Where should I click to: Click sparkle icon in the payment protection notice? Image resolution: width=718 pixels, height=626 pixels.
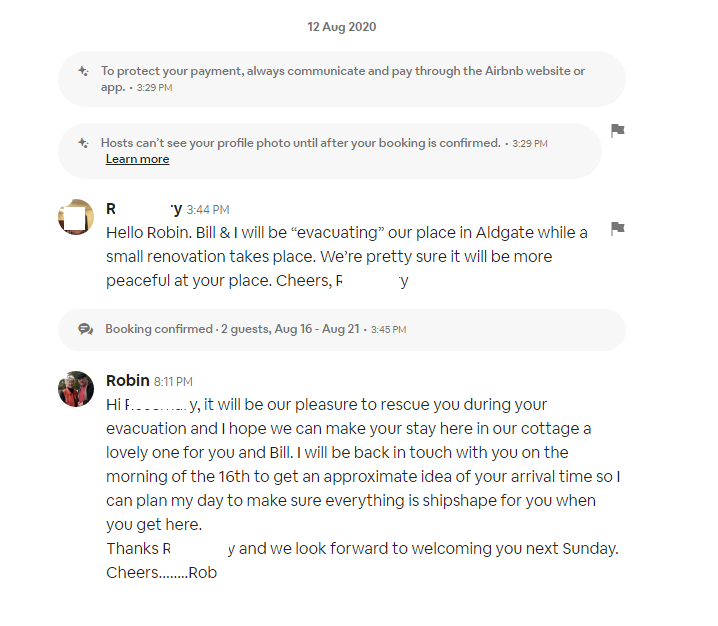(x=84, y=71)
